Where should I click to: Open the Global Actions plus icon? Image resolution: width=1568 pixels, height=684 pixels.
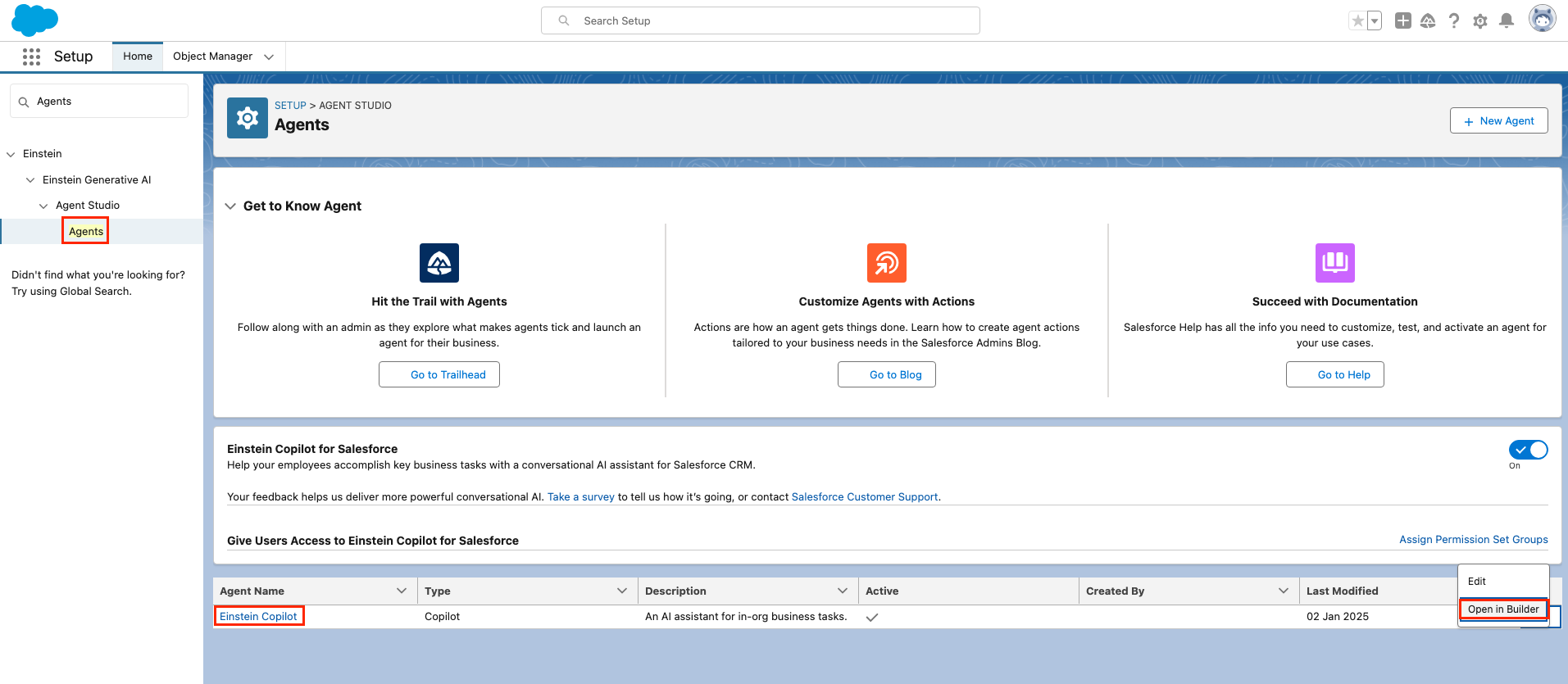click(x=1403, y=20)
